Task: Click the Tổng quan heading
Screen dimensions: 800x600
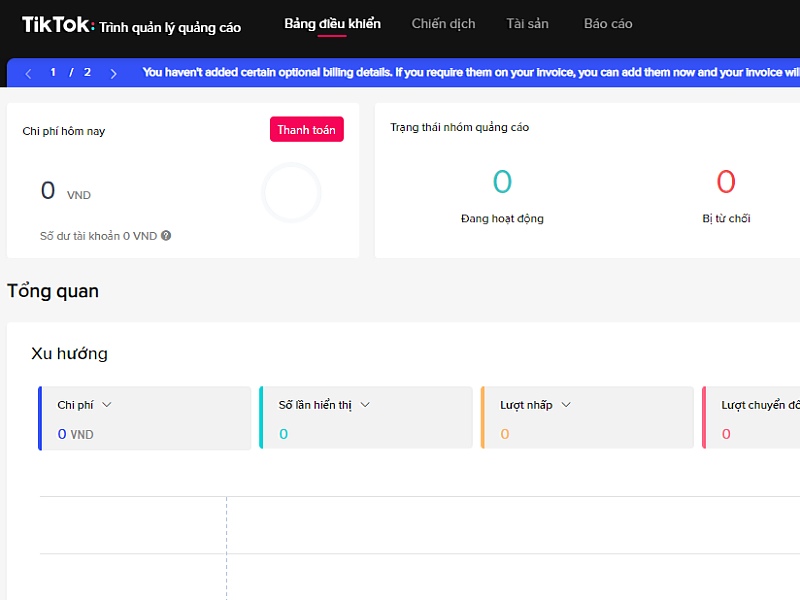Action: 53,291
